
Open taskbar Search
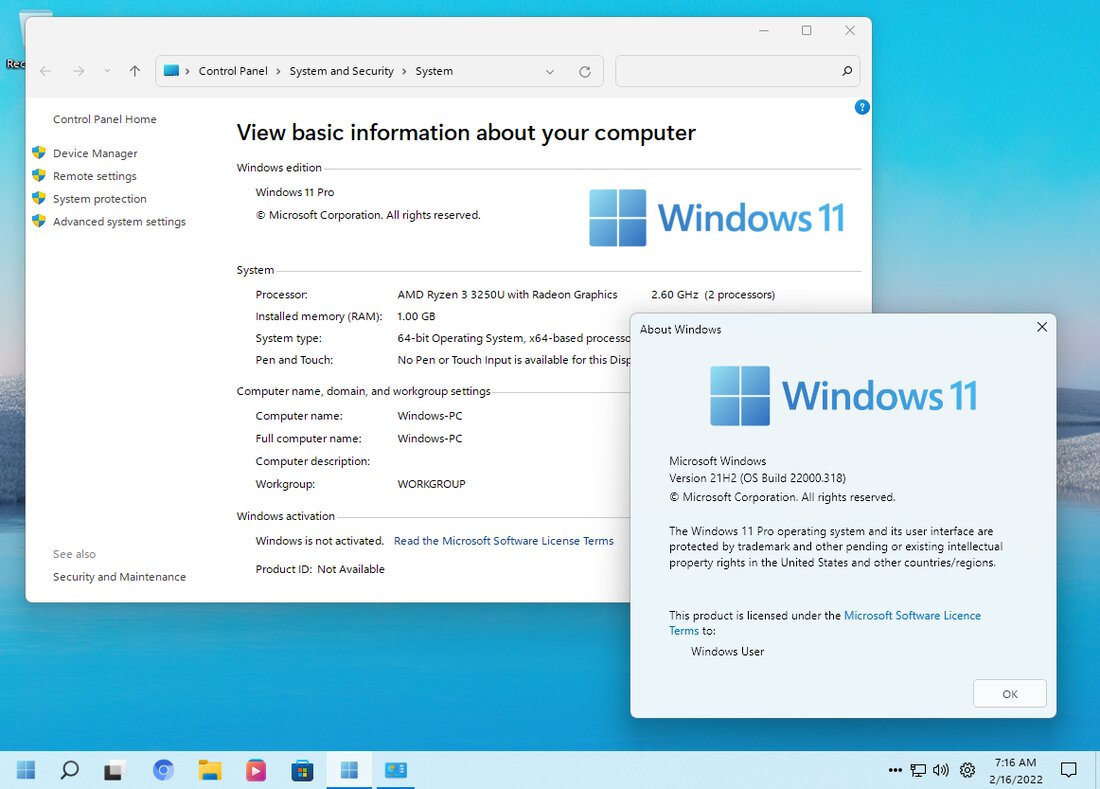click(x=69, y=769)
